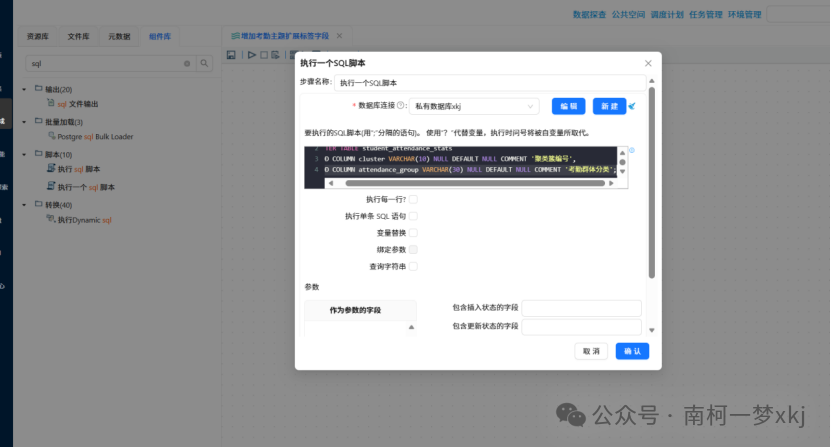Enable the 变量替换 checkbox
Image resolution: width=831 pixels, height=448 pixels.
pos(413,233)
